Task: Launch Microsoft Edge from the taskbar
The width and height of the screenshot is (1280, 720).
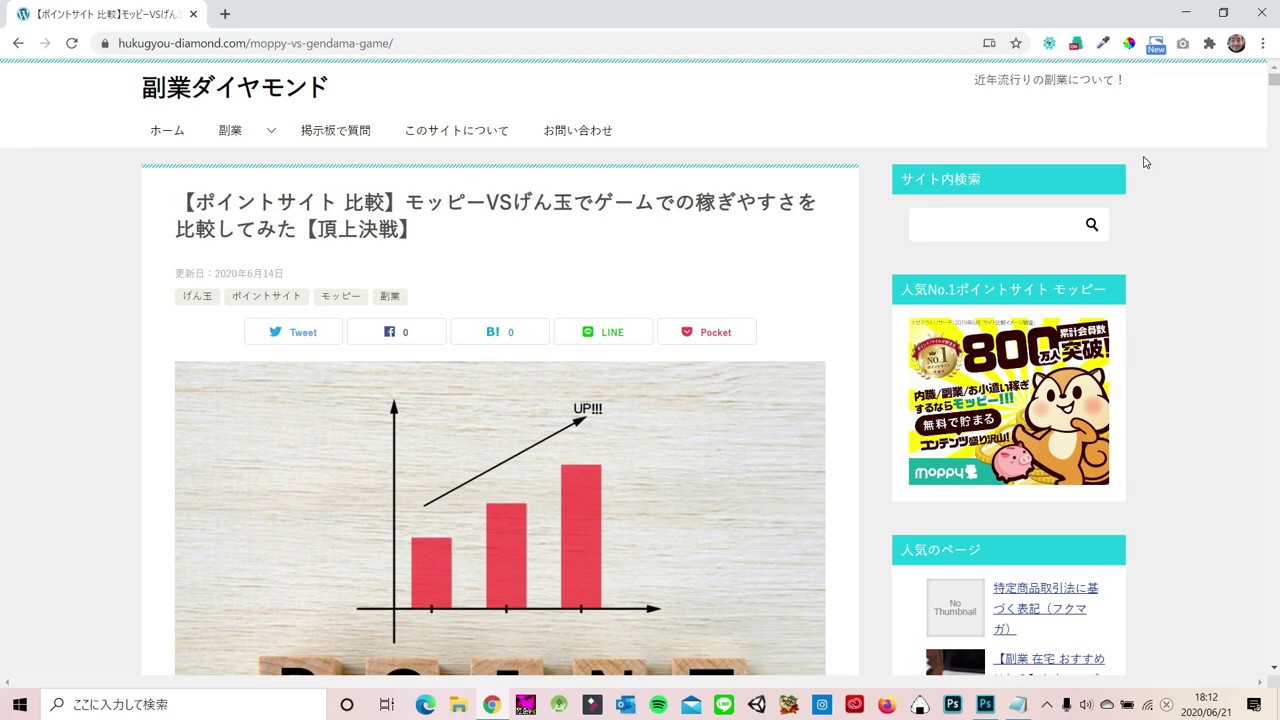Action: click(x=425, y=704)
